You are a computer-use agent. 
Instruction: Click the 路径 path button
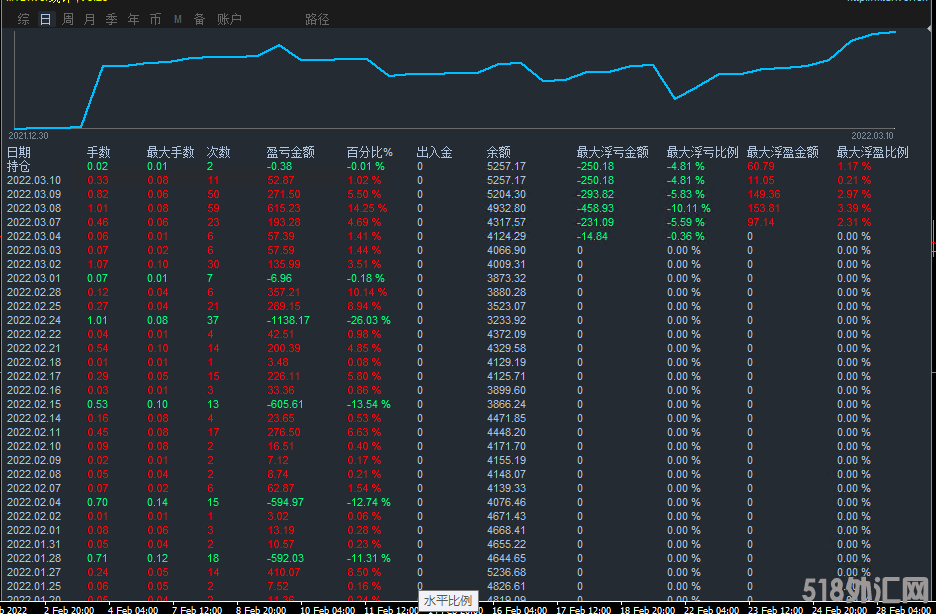tap(317, 19)
